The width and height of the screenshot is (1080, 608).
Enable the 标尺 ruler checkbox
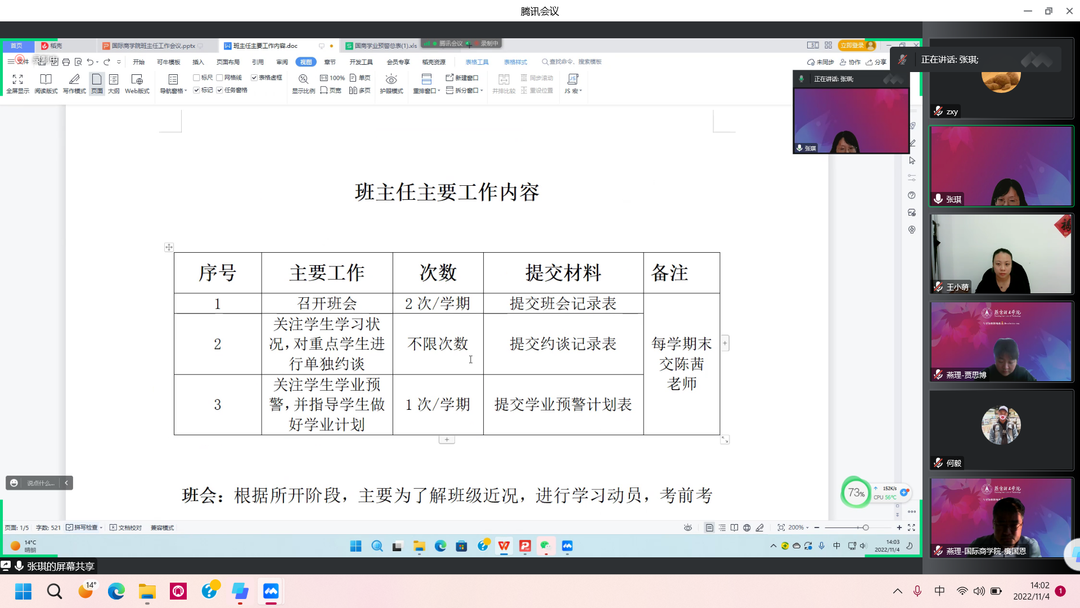[197, 77]
